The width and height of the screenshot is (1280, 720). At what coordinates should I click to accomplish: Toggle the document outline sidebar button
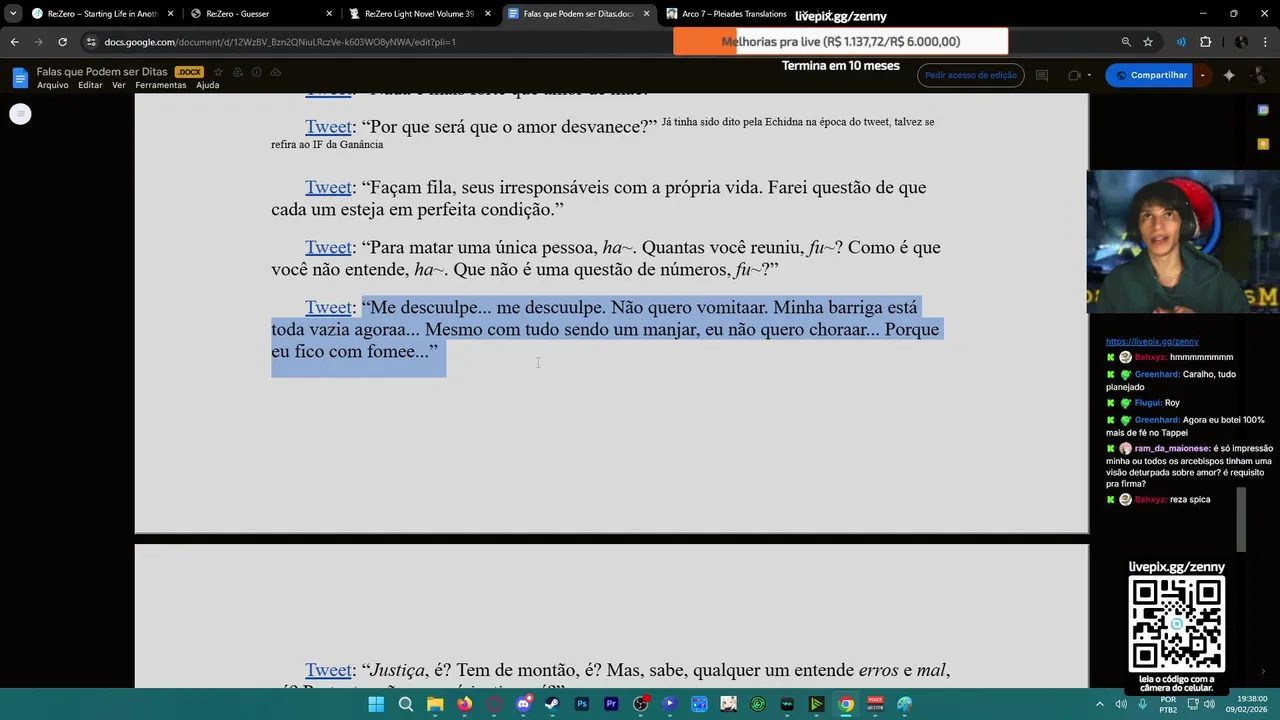pos(20,114)
